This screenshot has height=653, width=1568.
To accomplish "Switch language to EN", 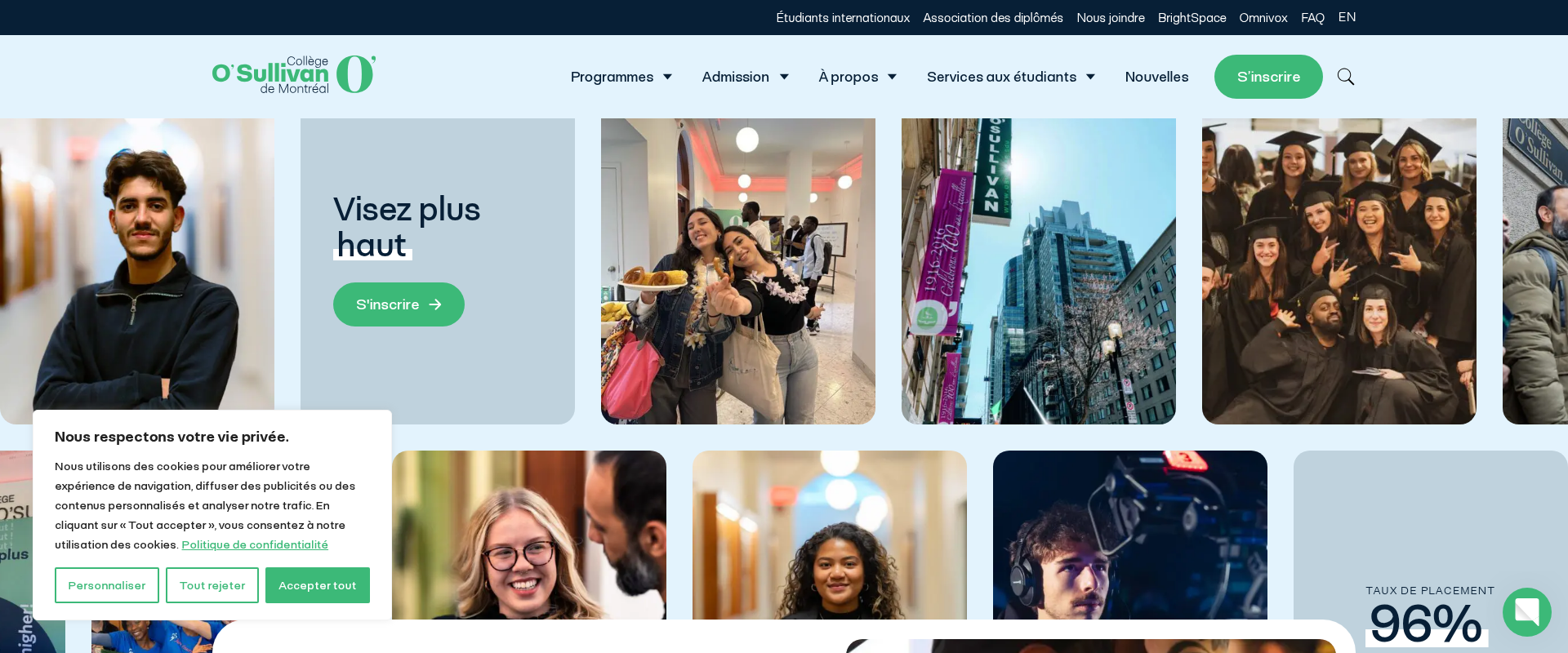I will 1347,17.
